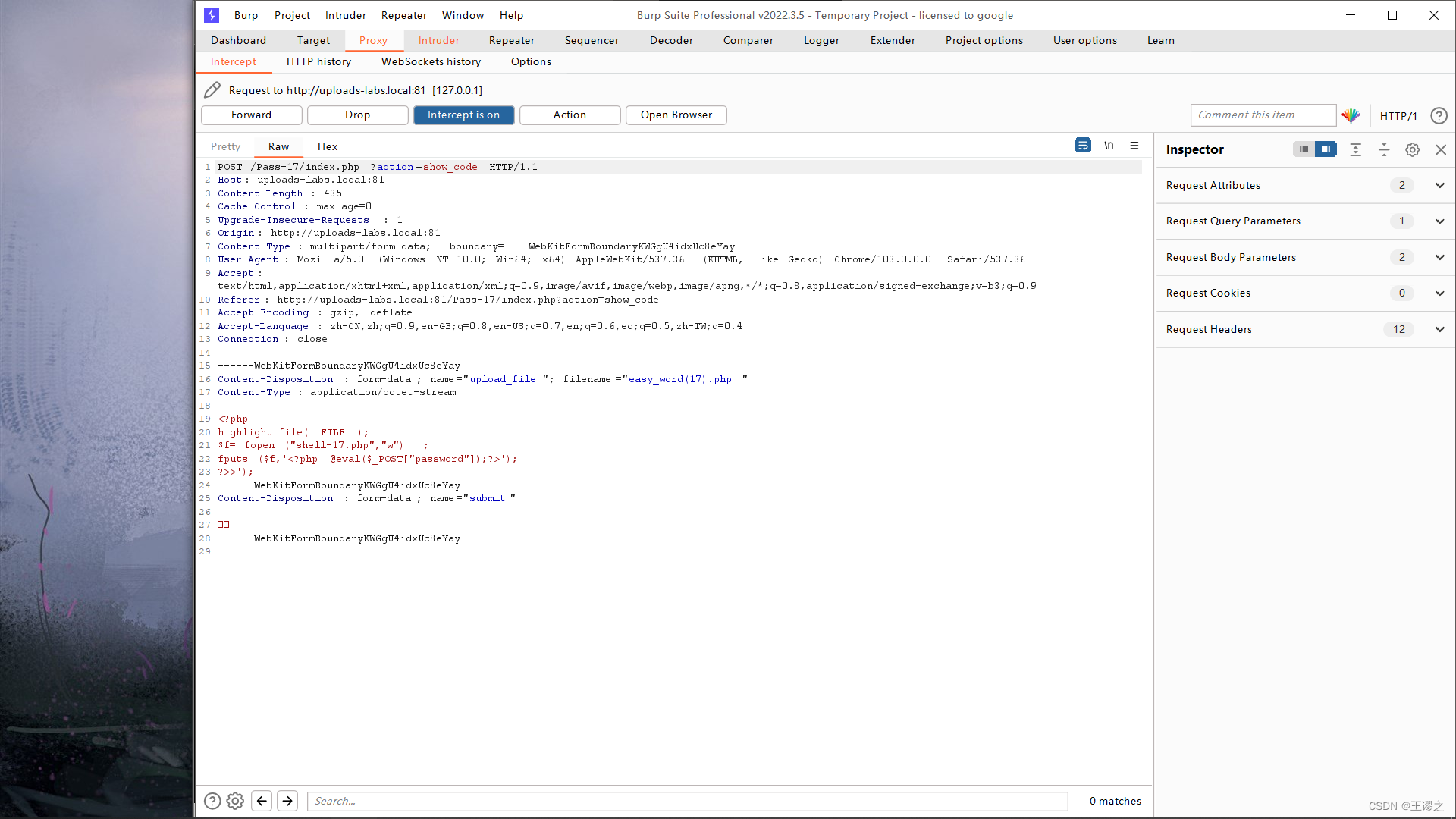1456x819 pixels.
Task: Click the Comment this item field
Action: tap(1263, 115)
